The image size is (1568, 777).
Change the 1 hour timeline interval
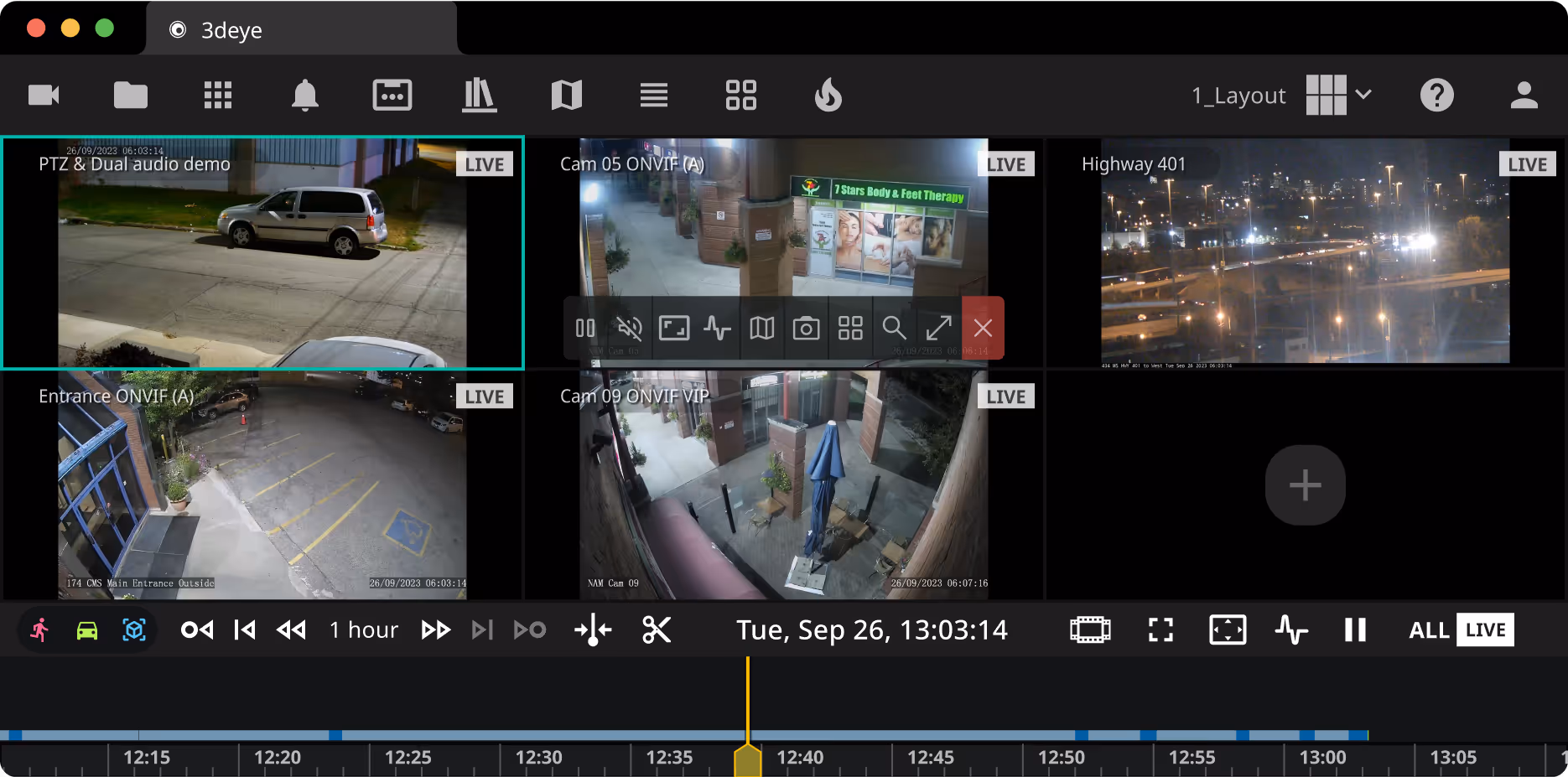tap(363, 630)
